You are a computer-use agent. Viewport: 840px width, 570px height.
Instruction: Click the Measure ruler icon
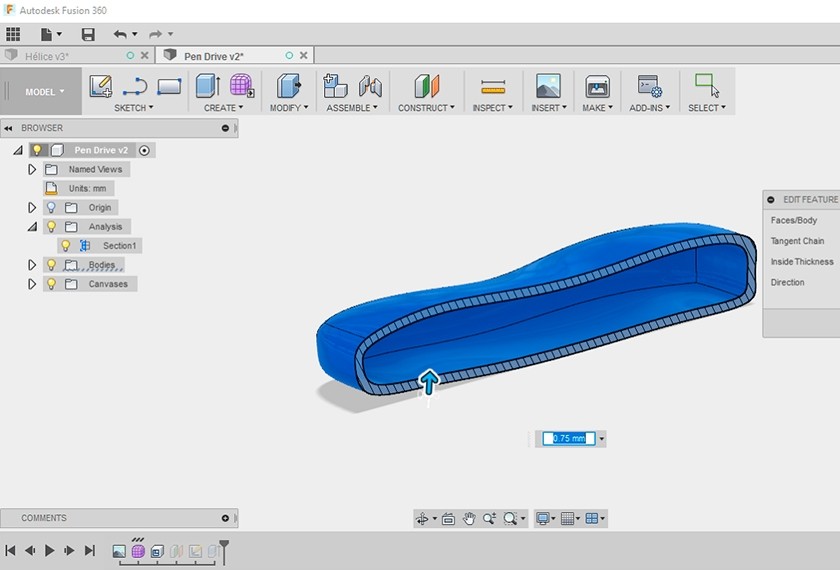[x=492, y=86]
